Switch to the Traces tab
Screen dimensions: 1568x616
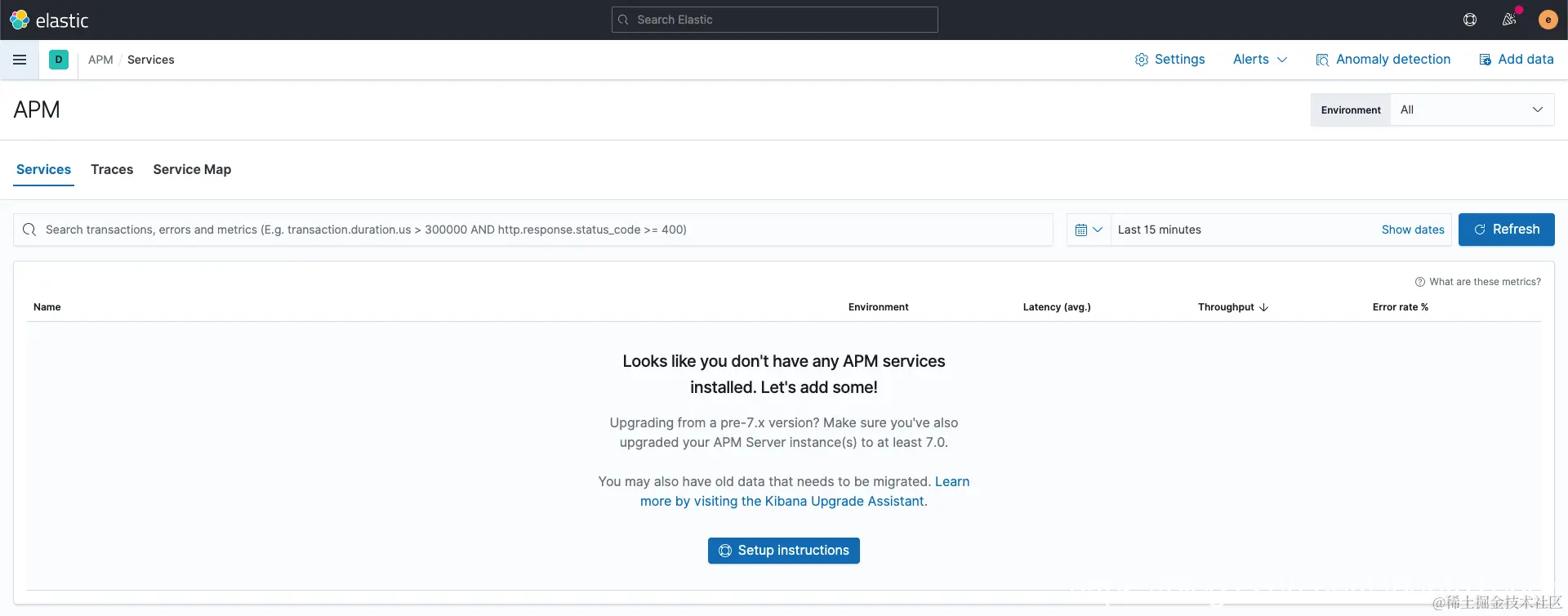pyautogui.click(x=112, y=169)
